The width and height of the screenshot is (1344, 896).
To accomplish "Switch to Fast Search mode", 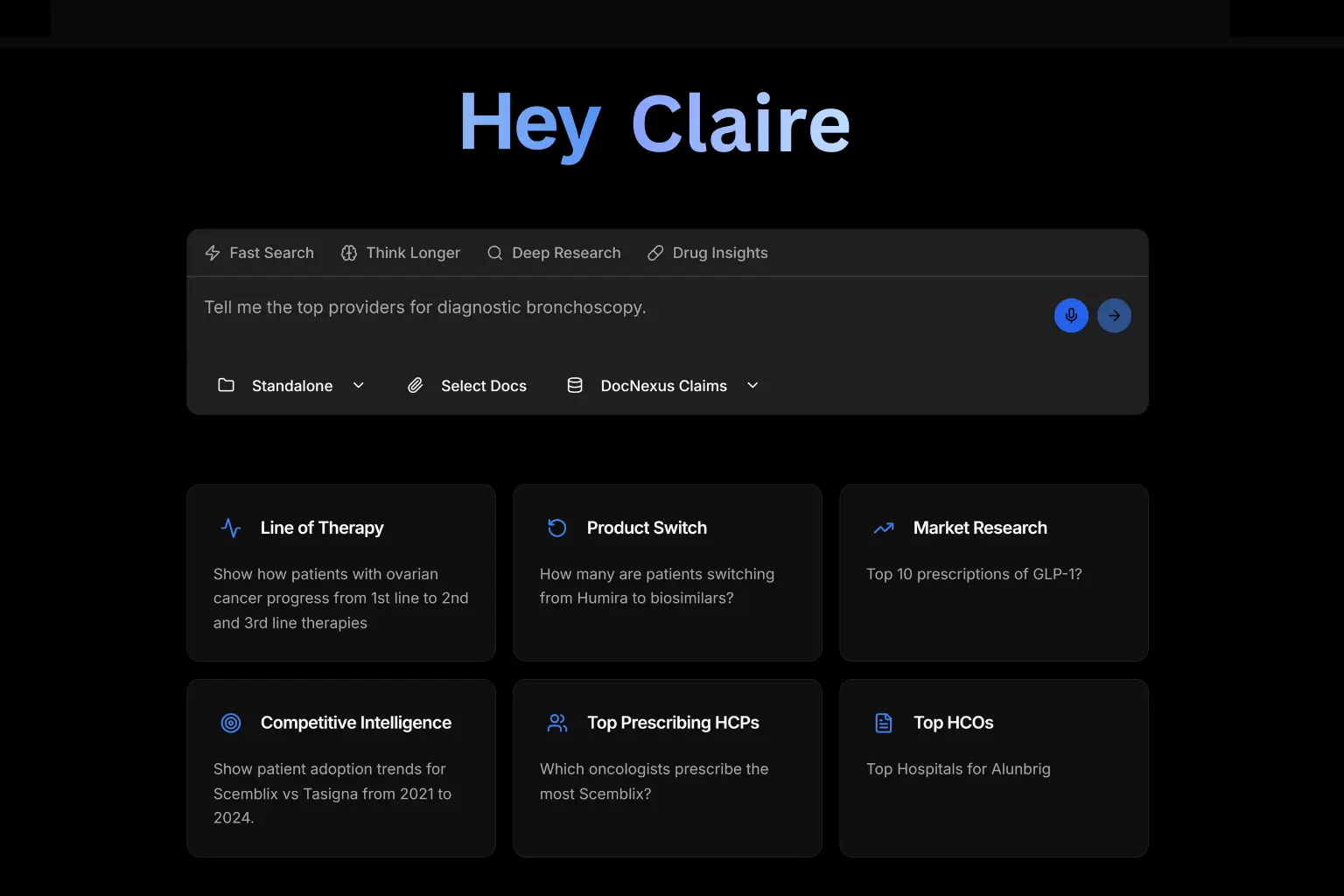I will (259, 253).
